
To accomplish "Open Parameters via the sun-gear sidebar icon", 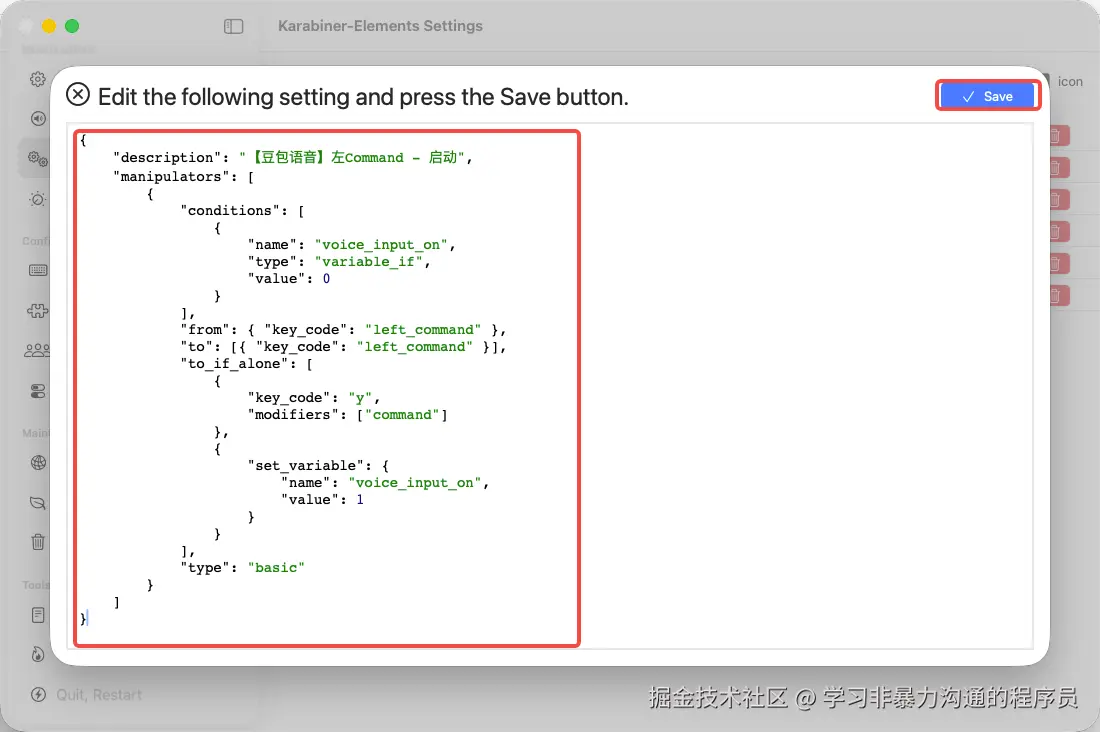I will 38,199.
